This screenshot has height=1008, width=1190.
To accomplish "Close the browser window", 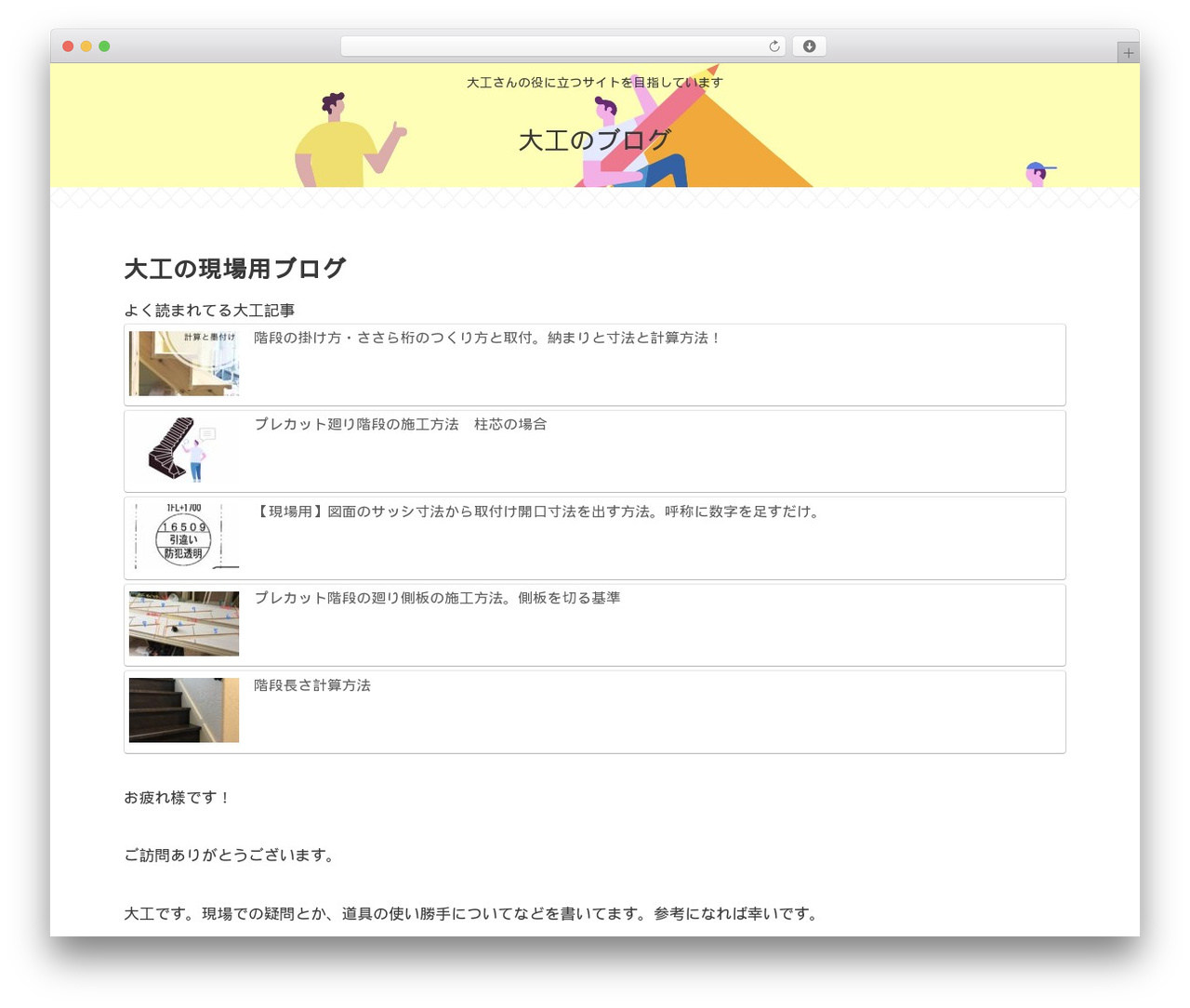I will pos(68,46).
